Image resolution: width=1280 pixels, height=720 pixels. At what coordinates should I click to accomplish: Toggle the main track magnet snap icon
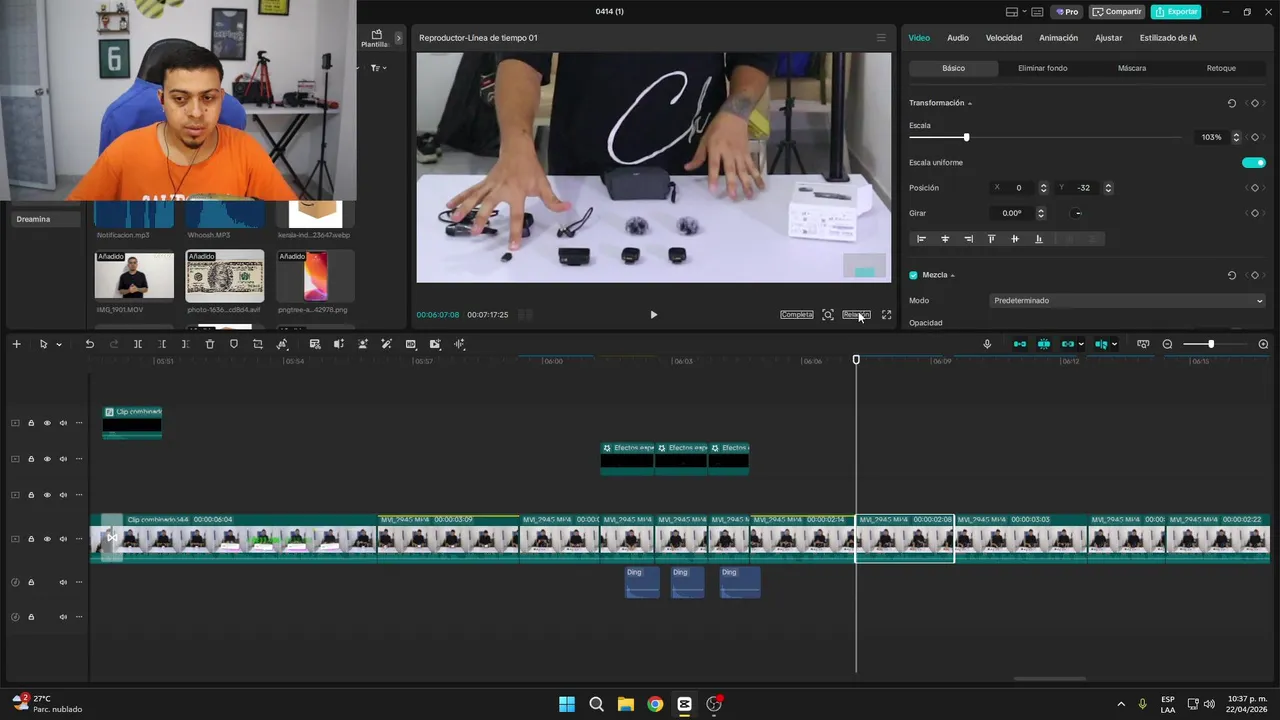click(x=1019, y=344)
